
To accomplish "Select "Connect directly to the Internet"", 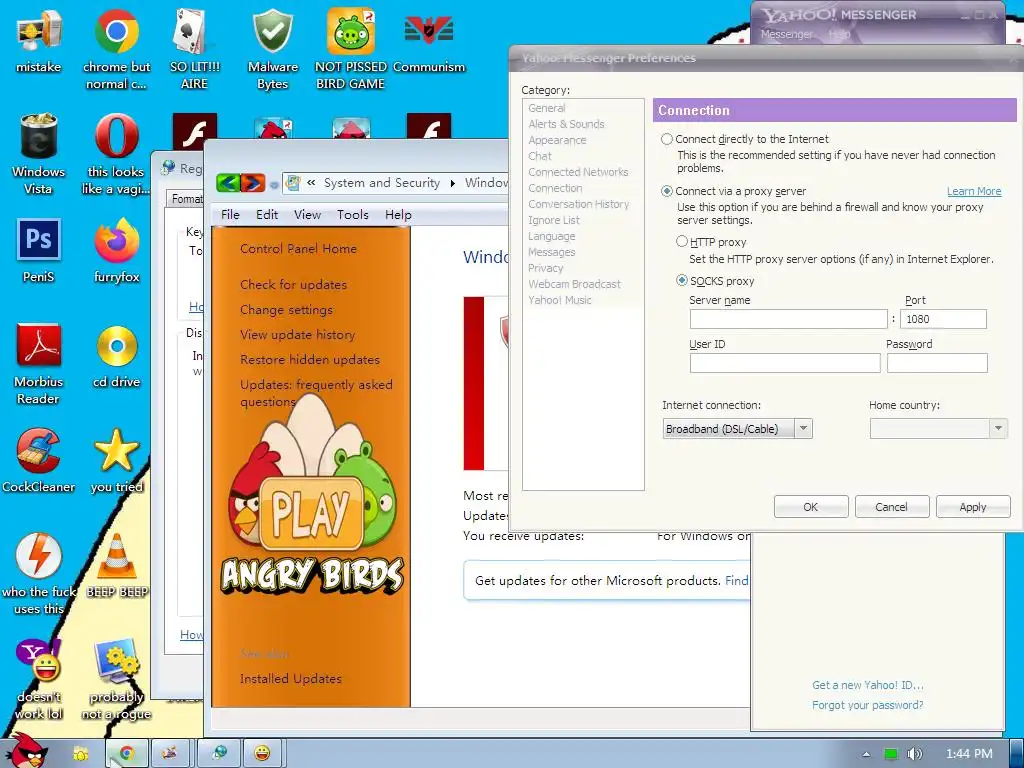I will [667, 139].
